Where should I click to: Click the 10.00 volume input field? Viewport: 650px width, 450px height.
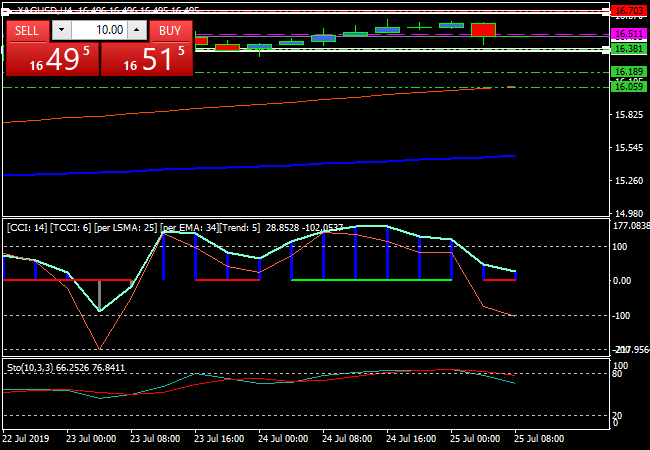coord(100,30)
